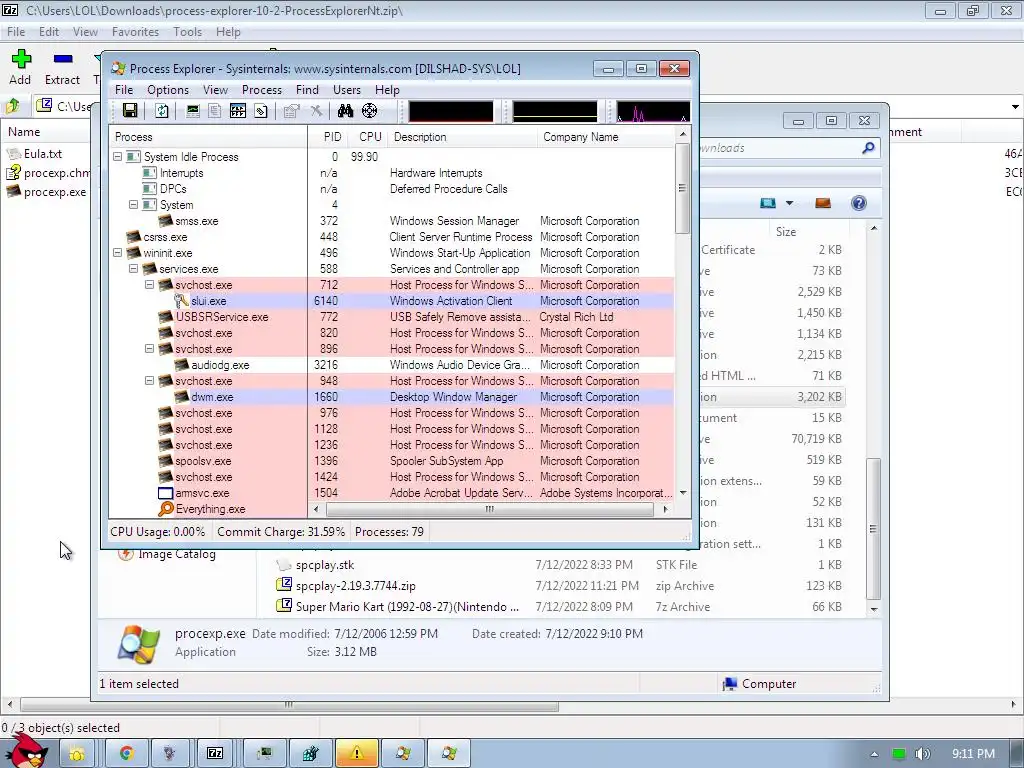Open the Favorites menu in 7-Zip
The image size is (1024, 768).
135,31
